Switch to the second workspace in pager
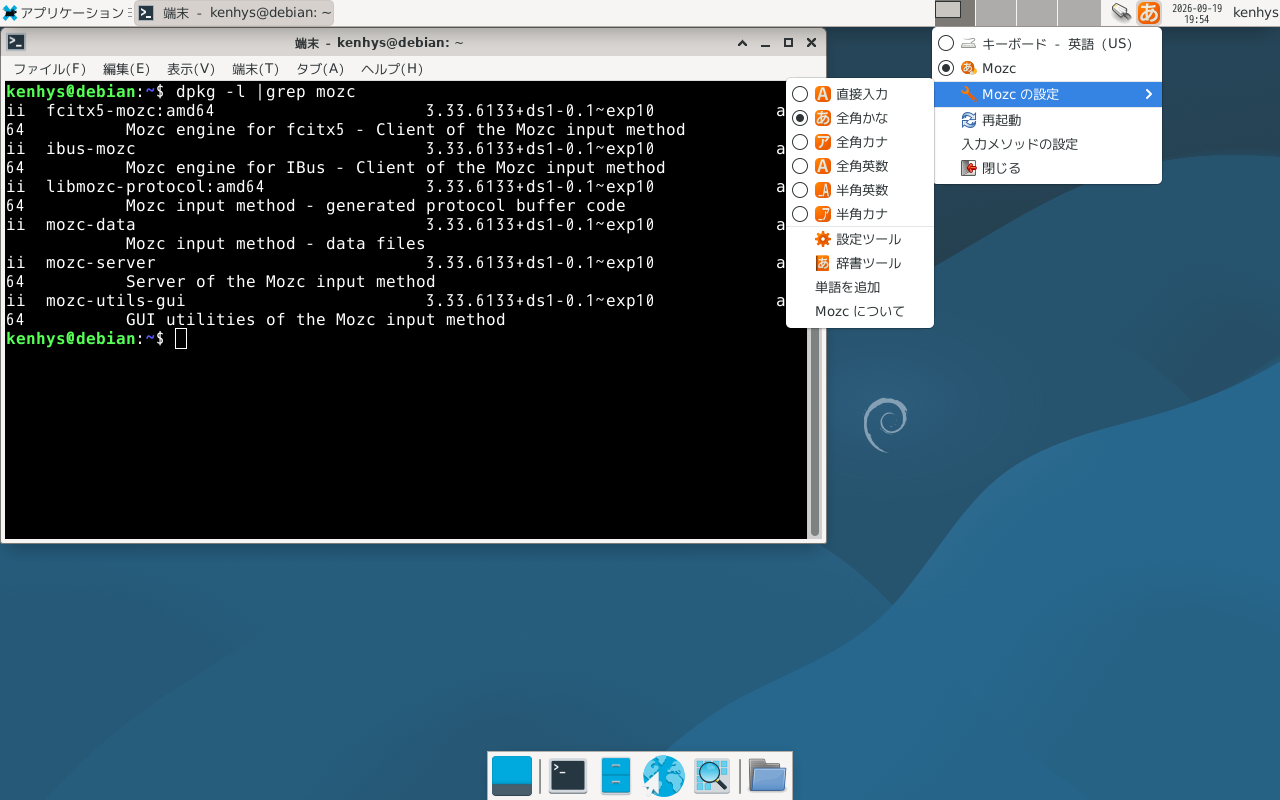The width and height of the screenshot is (1280, 800). coord(996,13)
